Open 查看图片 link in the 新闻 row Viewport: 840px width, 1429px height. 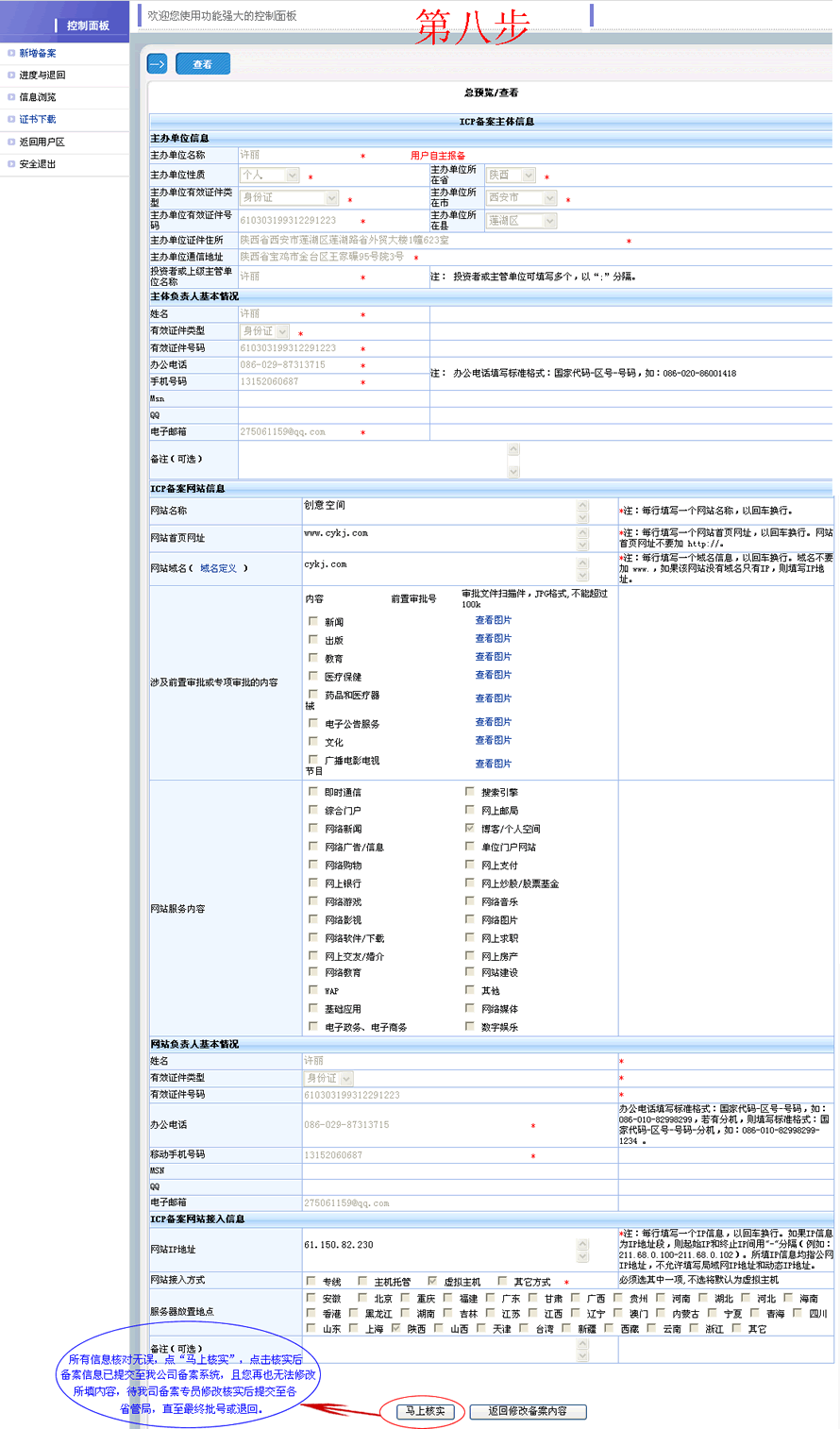click(x=493, y=620)
